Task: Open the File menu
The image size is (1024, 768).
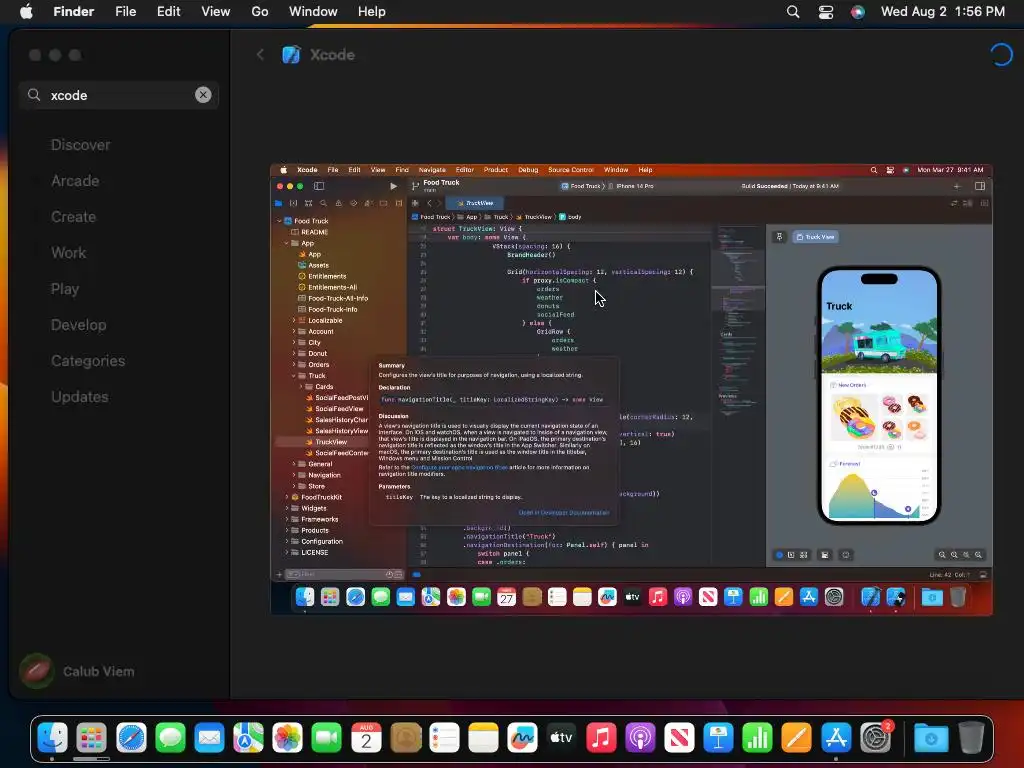Action: tap(125, 12)
